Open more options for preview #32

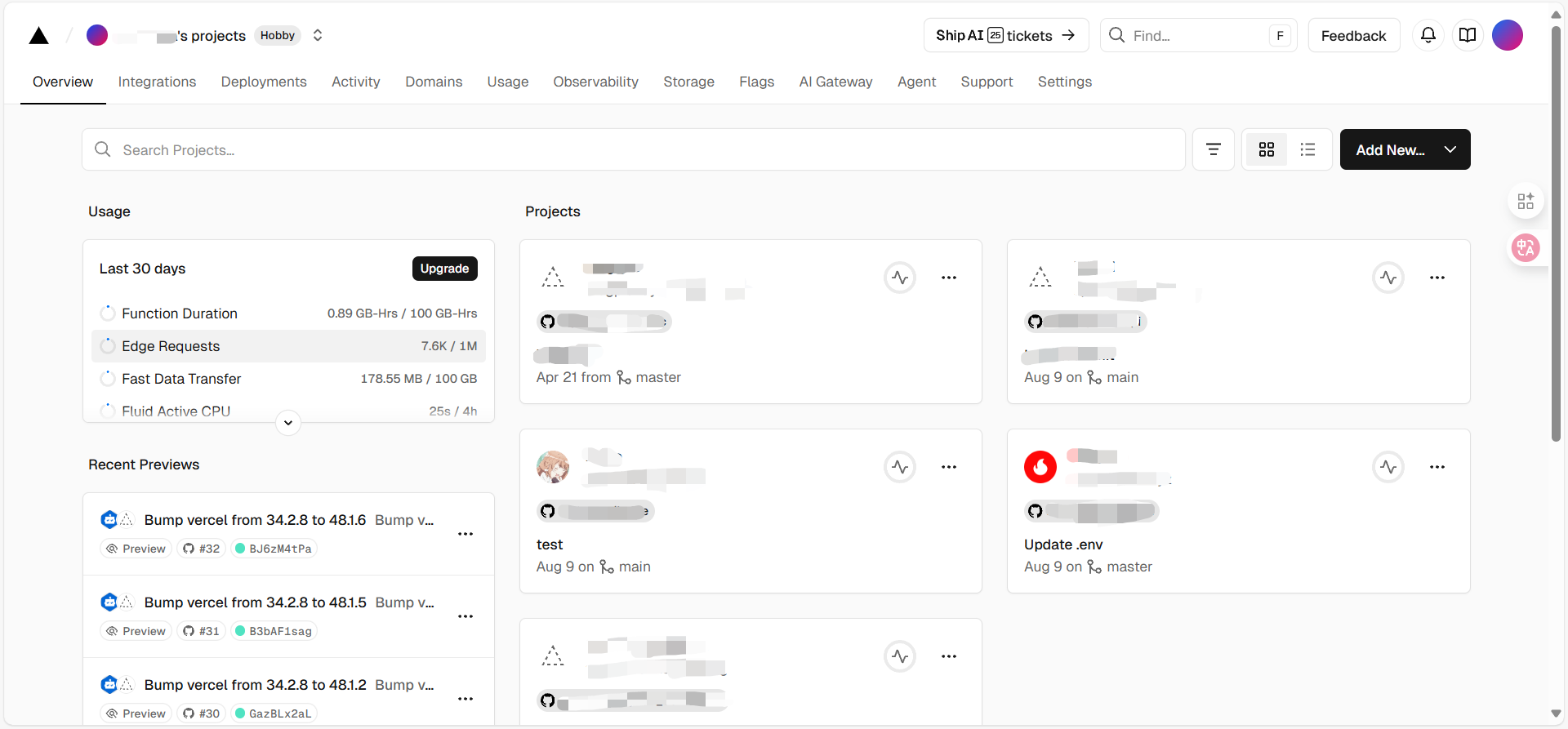click(x=465, y=534)
